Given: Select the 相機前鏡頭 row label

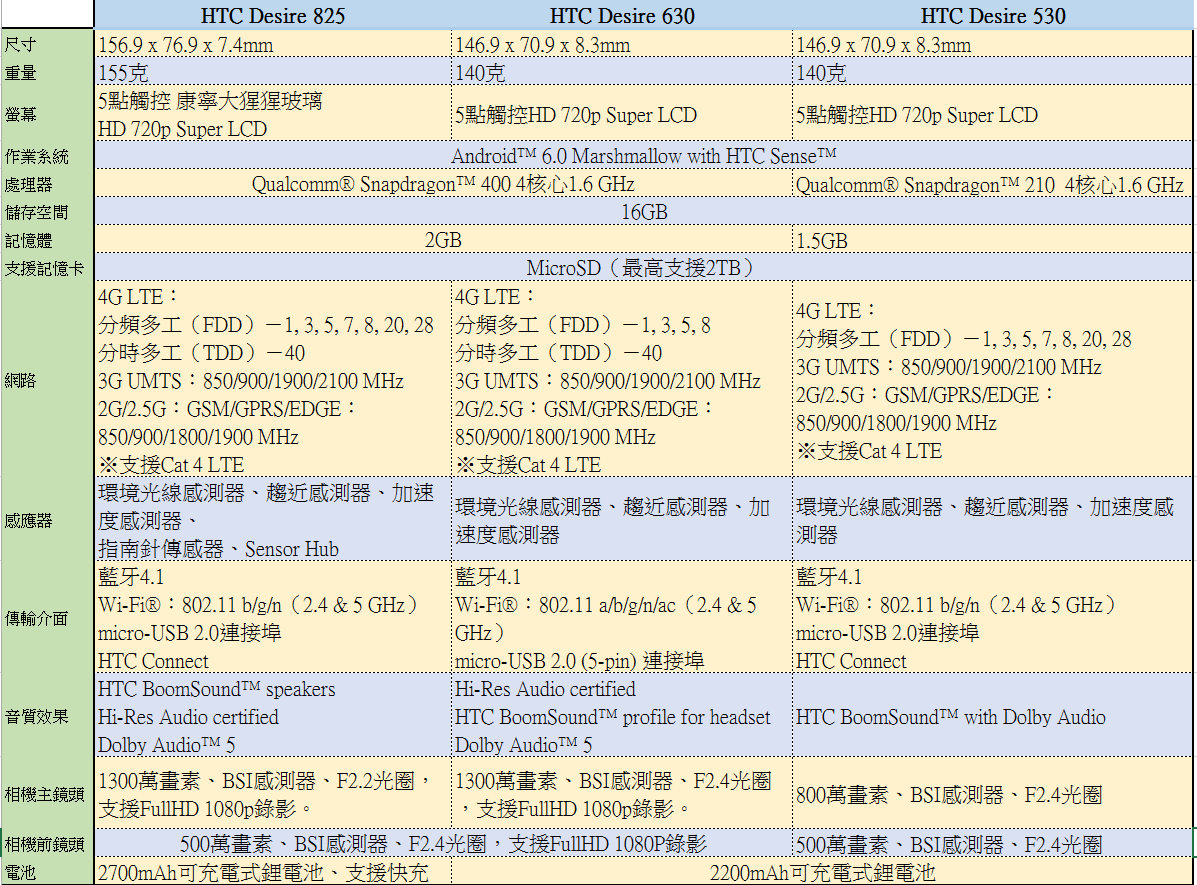Looking at the screenshot, I should click(47, 844).
